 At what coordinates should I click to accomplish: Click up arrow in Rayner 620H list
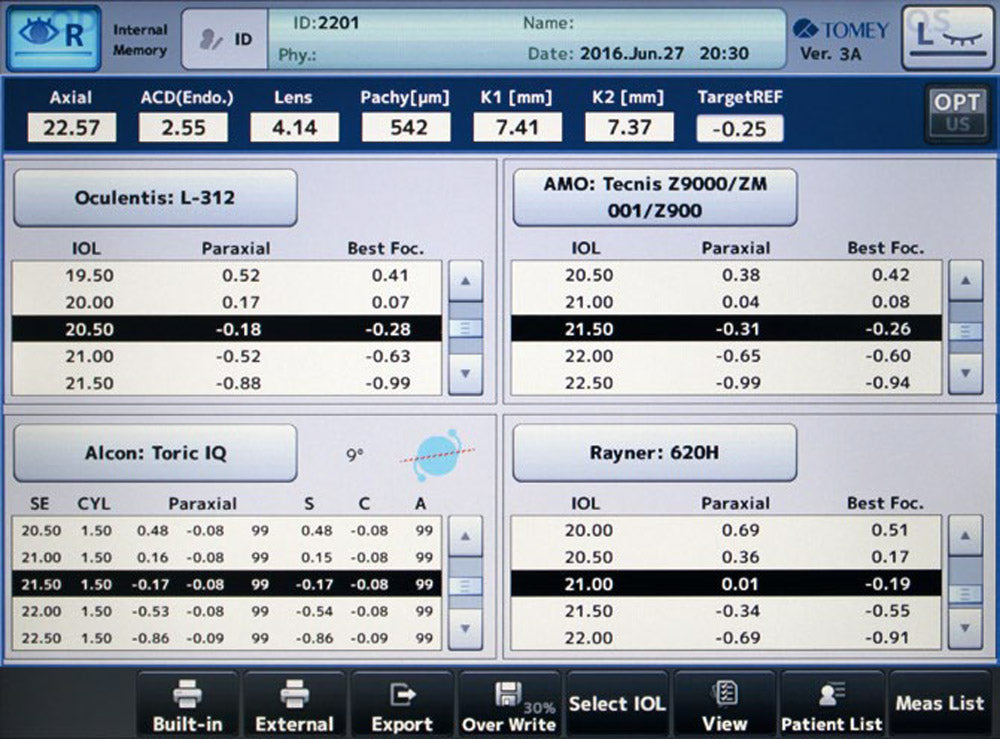pyautogui.click(x=966, y=536)
